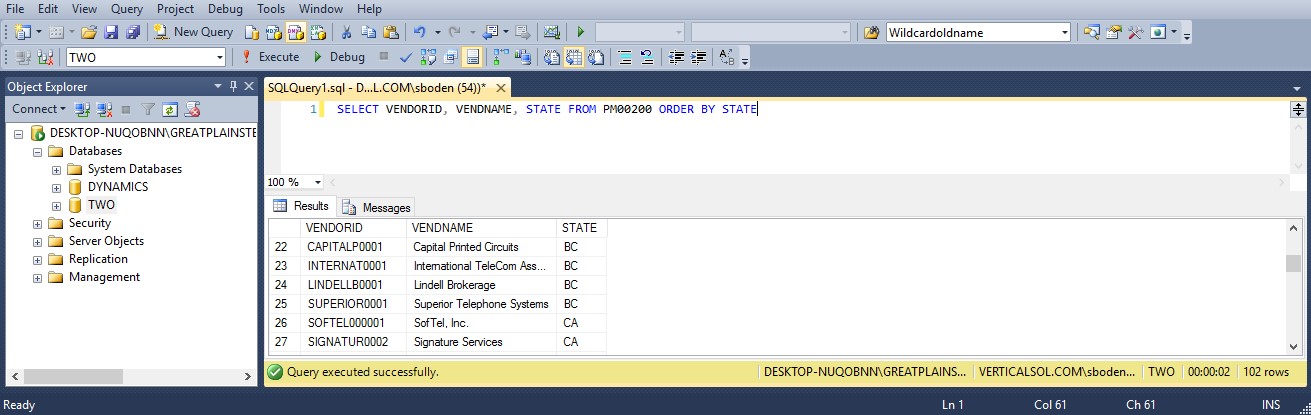
Task: Click the Save floppy disk icon
Action: click(109, 32)
